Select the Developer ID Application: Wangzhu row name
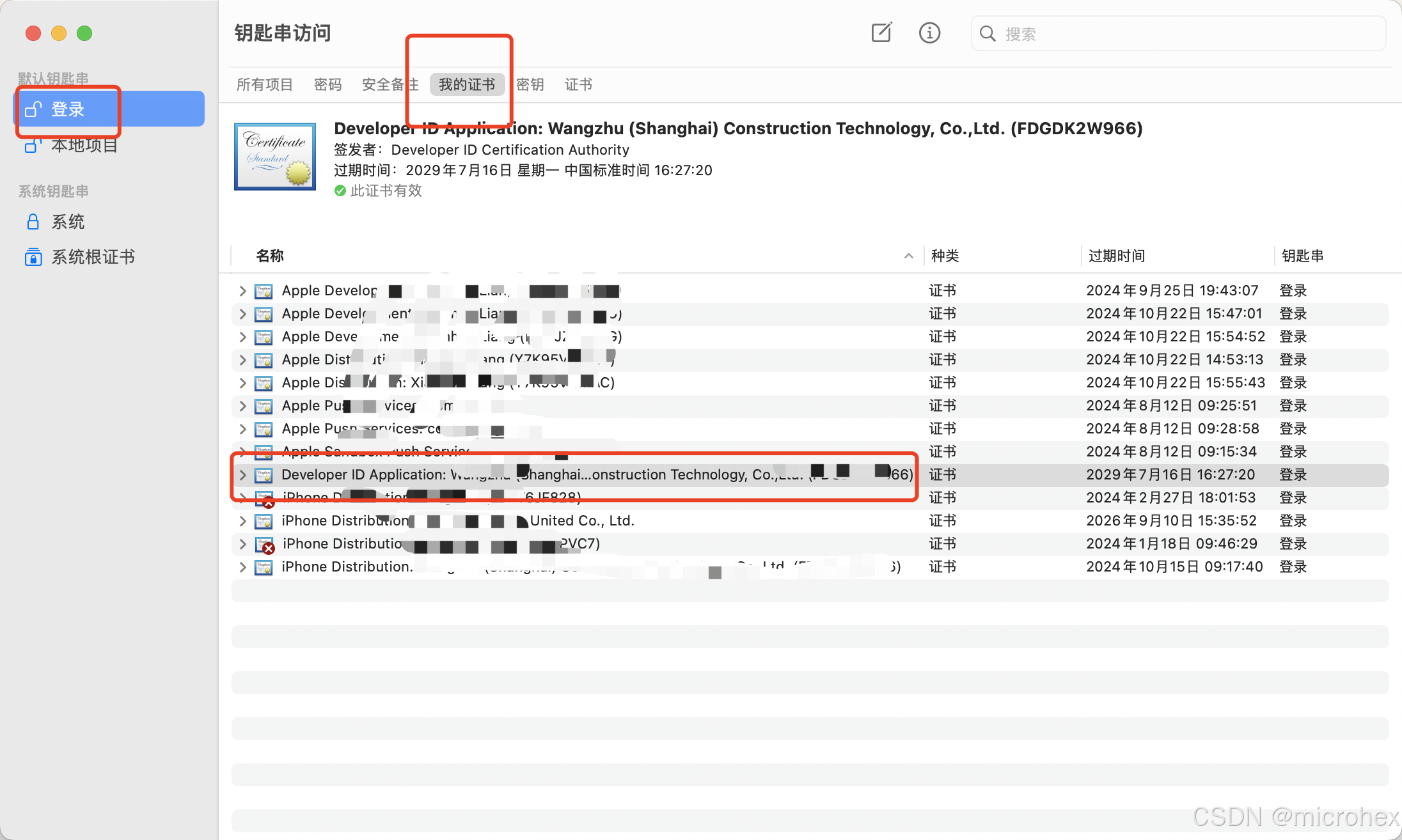1402x840 pixels. [x=597, y=475]
